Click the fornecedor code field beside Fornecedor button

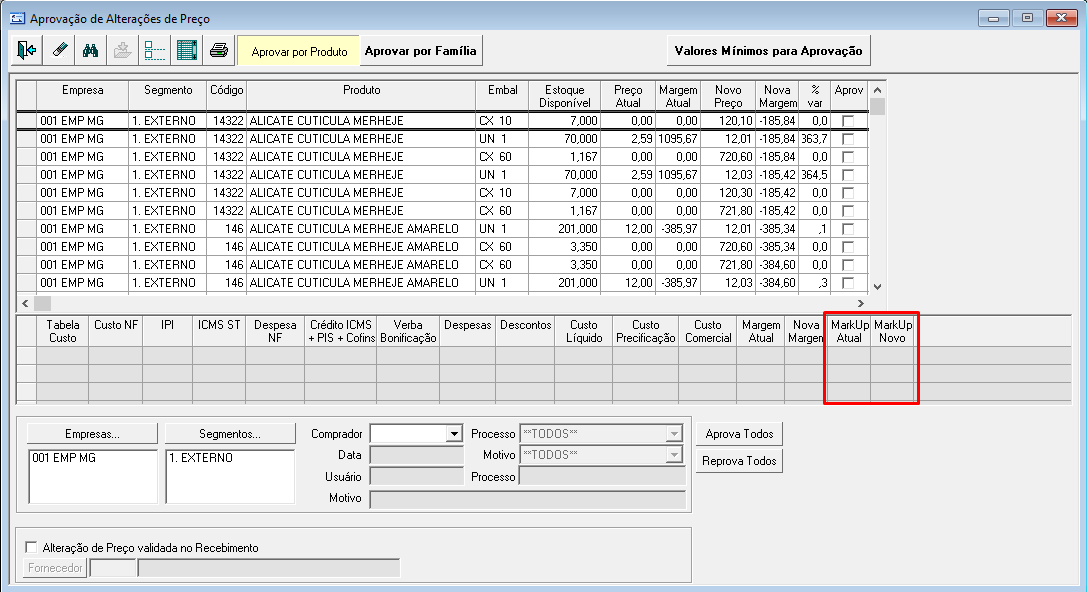(112, 568)
